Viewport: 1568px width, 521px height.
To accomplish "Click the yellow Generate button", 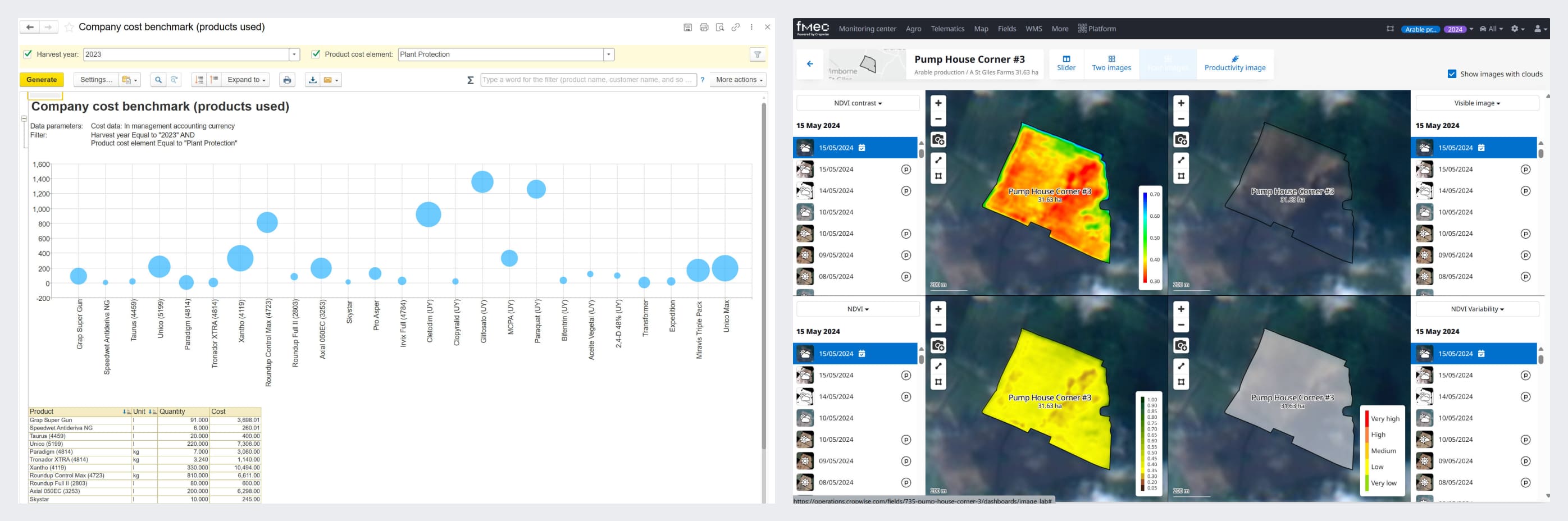I will coord(42,80).
